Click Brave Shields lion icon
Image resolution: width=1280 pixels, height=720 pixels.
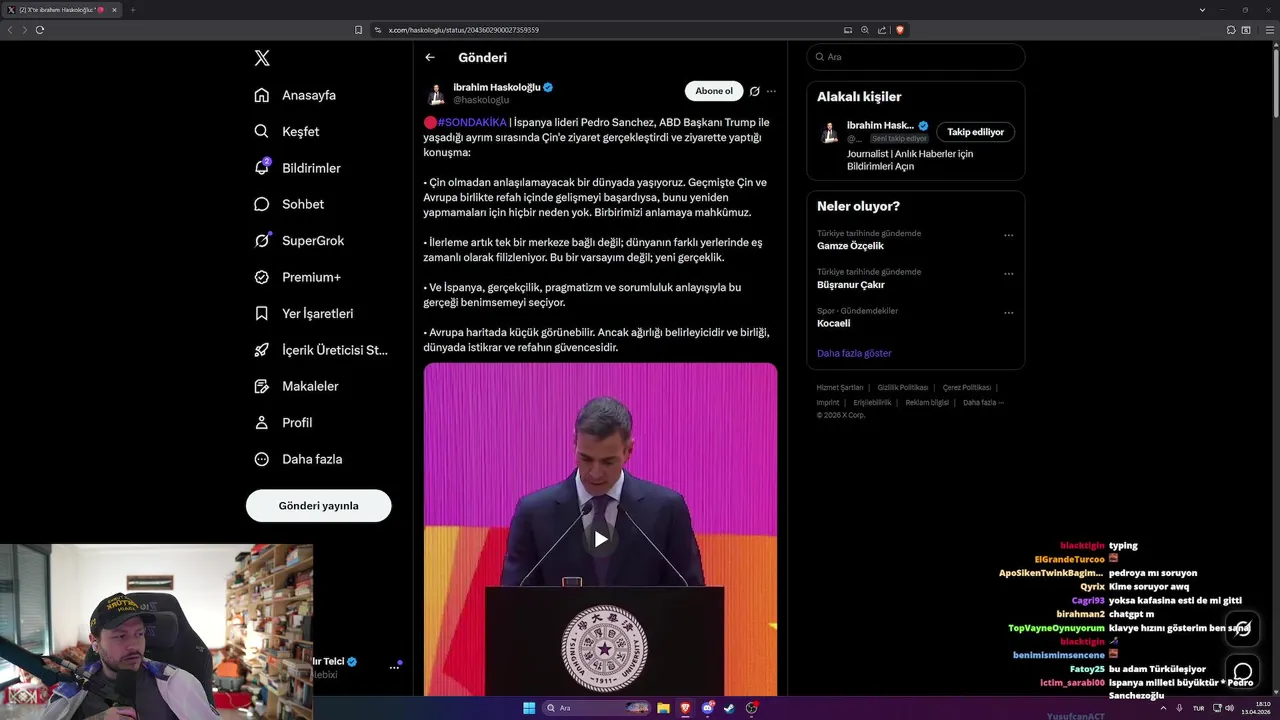click(x=900, y=30)
